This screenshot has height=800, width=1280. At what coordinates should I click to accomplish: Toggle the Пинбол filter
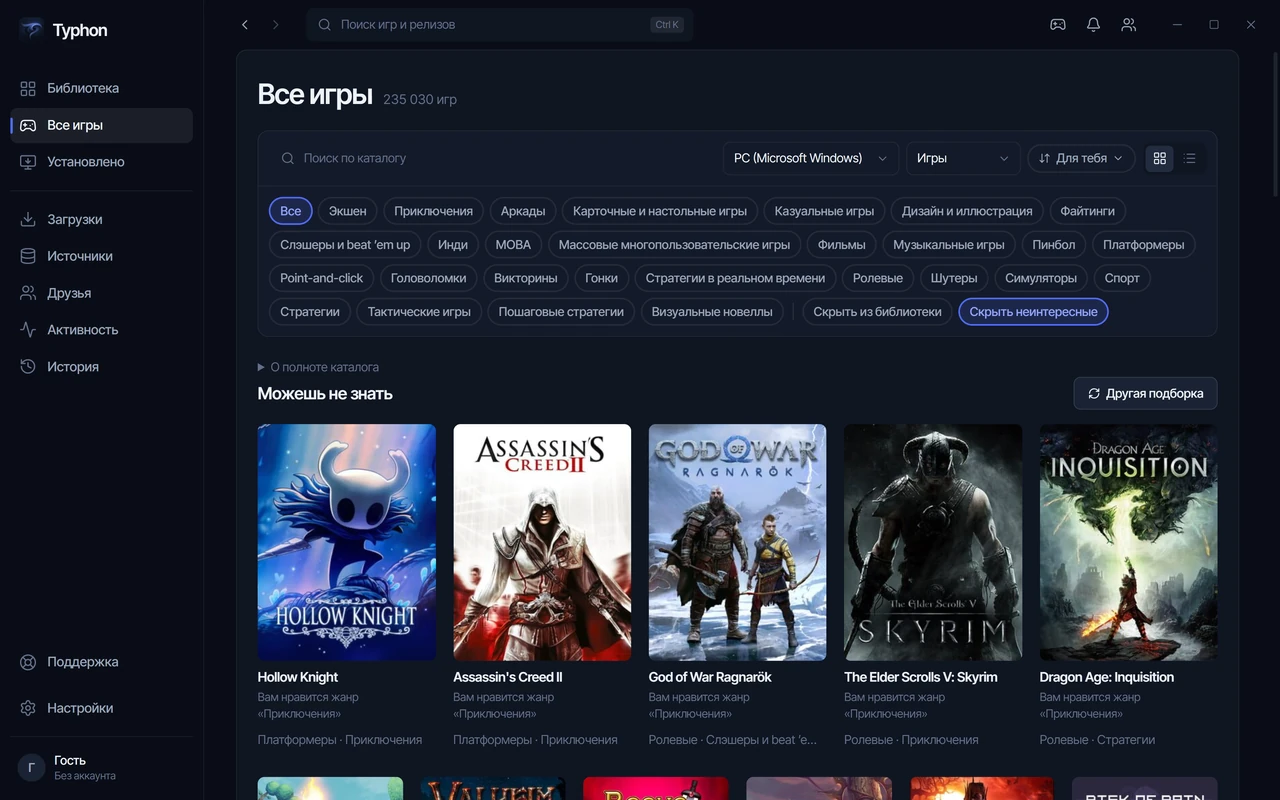(x=1054, y=244)
